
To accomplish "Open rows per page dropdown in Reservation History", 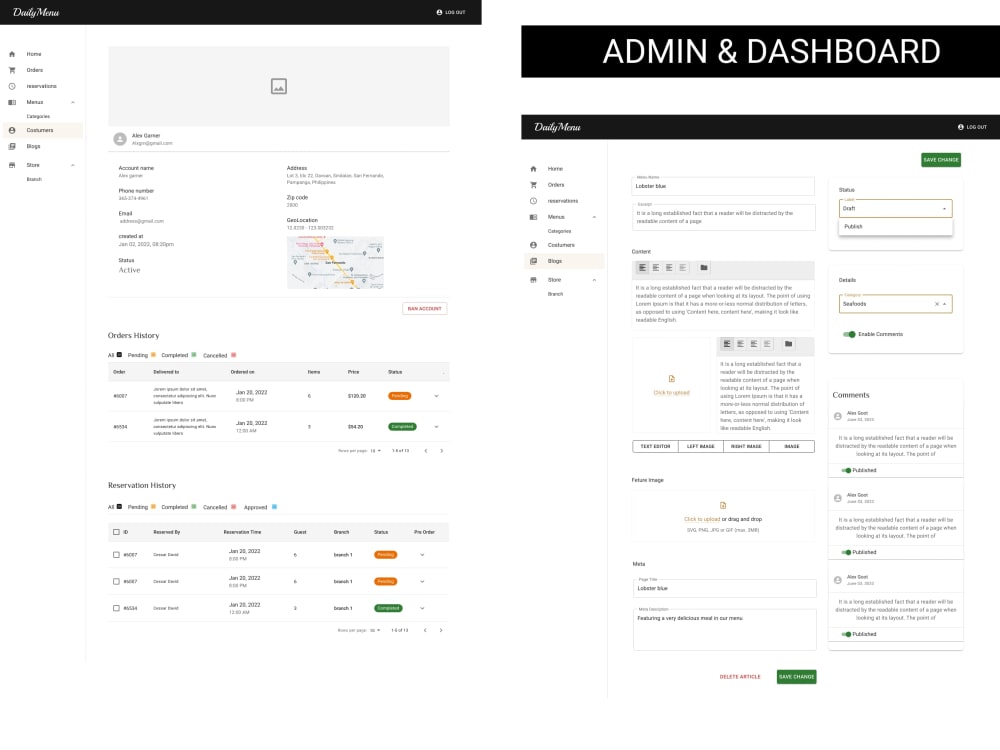I will pyautogui.click(x=375, y=630).
